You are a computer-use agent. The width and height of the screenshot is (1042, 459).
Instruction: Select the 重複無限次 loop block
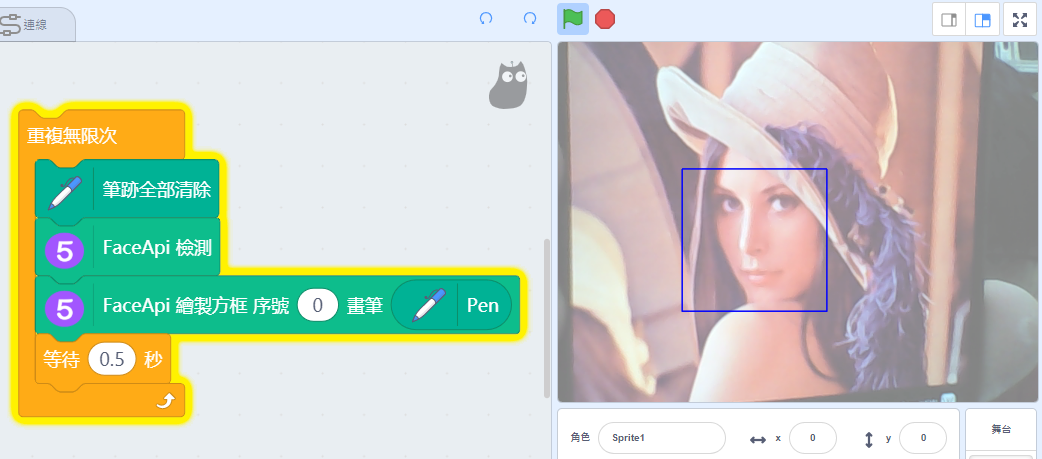[72, 136]
